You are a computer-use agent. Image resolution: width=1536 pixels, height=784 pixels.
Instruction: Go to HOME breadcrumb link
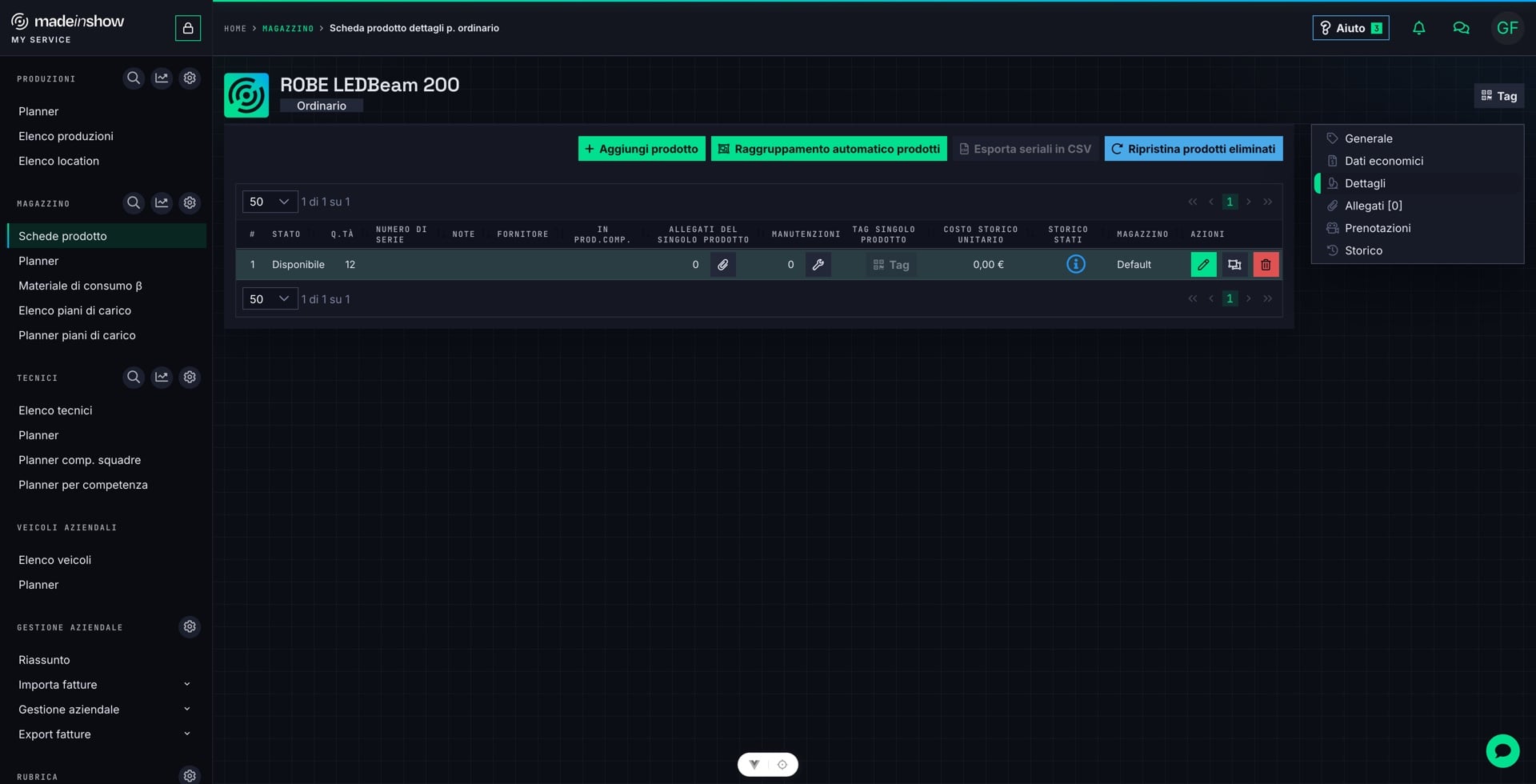pyautogui.click(x=235, y=28)
